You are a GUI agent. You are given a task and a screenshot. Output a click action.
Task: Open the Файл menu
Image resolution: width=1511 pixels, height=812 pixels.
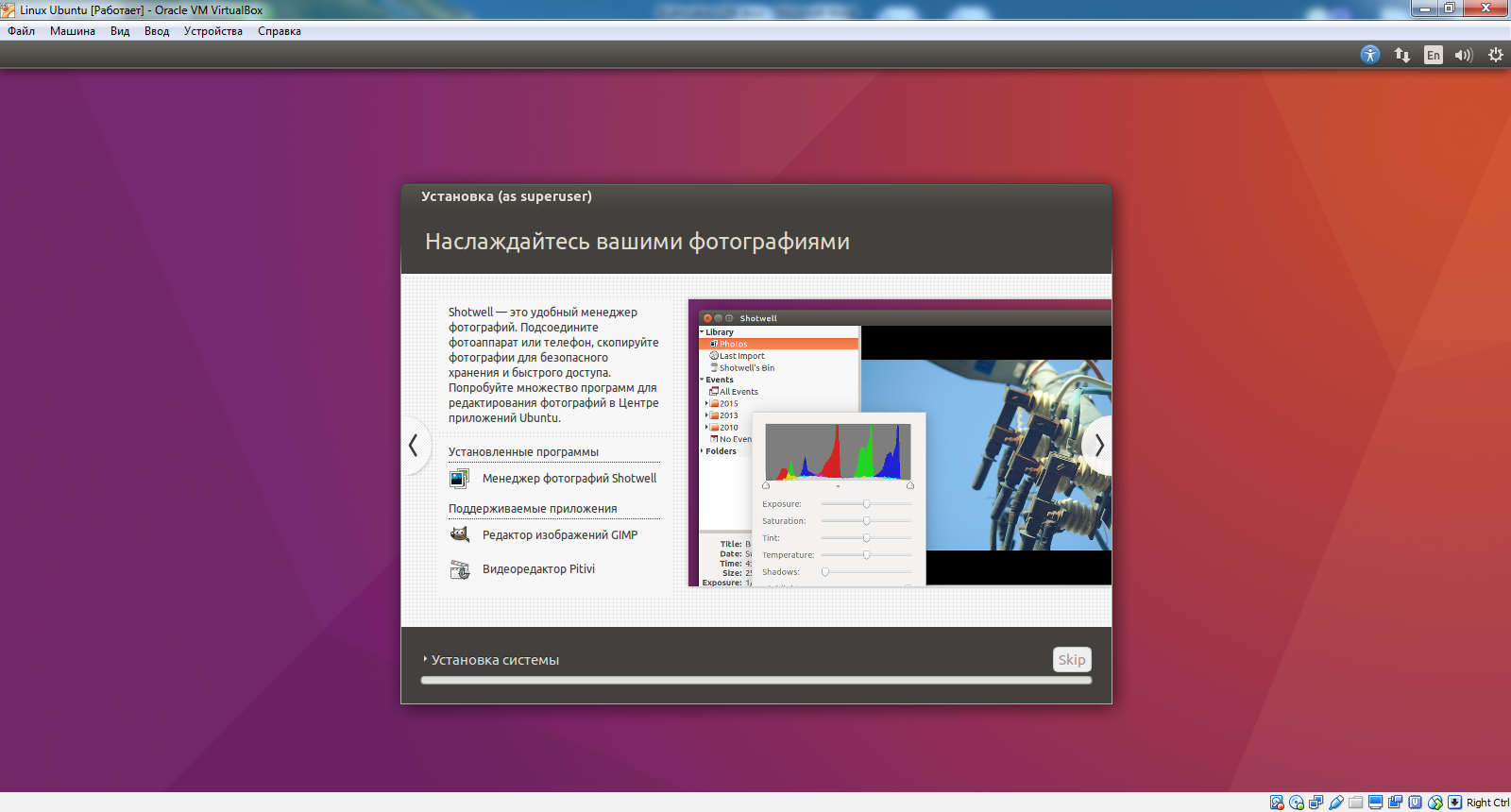click(22, 31)
